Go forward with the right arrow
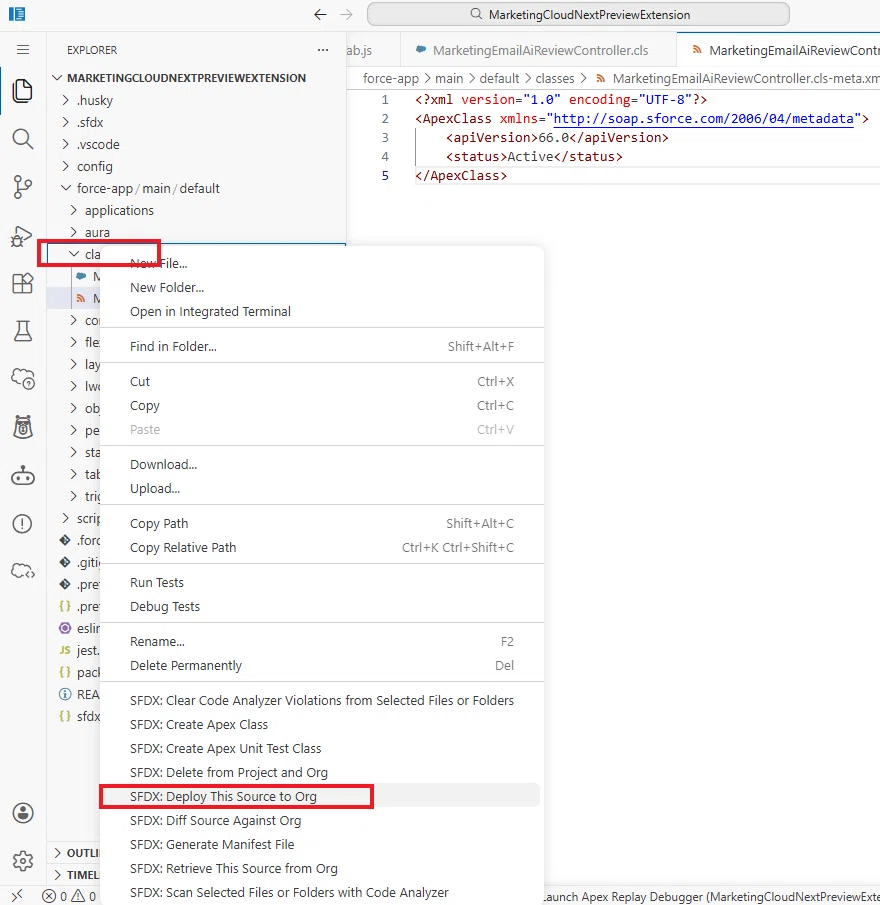880x905 pixels. click(346, 14)
